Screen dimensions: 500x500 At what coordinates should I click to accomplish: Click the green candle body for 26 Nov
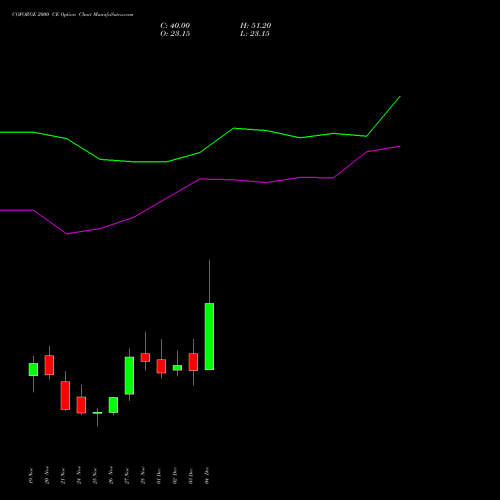113,405
